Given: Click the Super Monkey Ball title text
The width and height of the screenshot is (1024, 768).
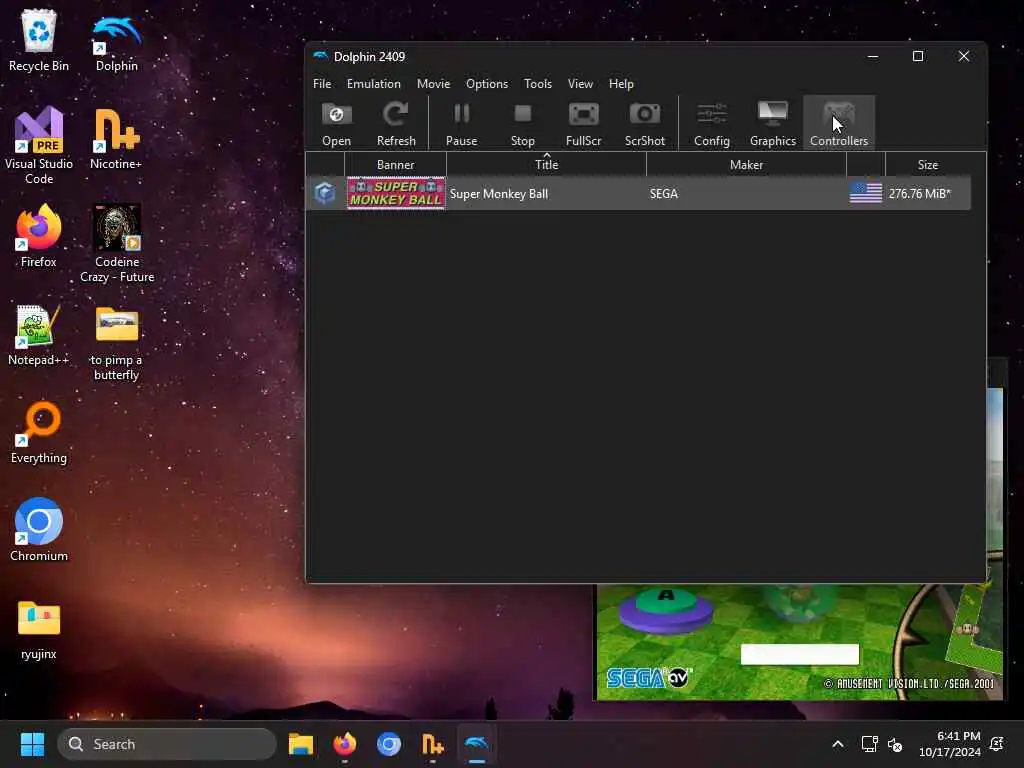Looking at the screenshot, I should [x=498, y=194].
